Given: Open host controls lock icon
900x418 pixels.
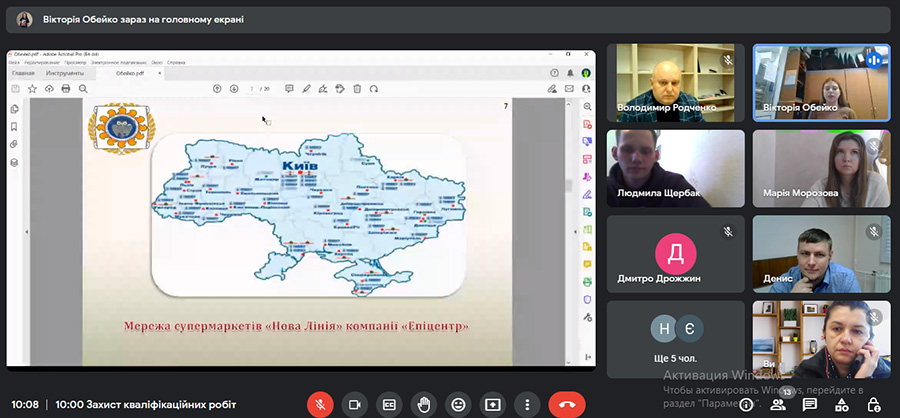Looking at the screenshot, I should [x=874, y=404].
